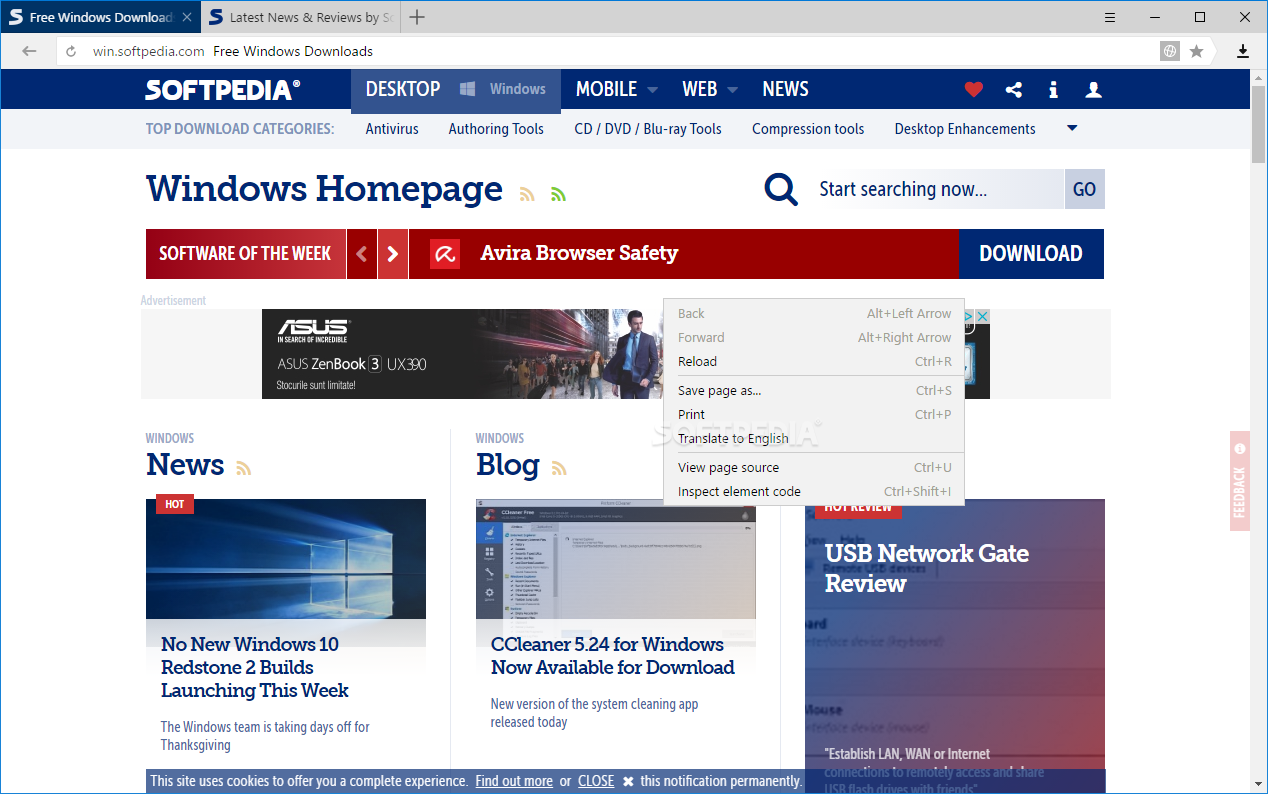Click RSS icon next to News heading
The image size is (1268, 794).
pyautogui.click(x=243, y=467)
